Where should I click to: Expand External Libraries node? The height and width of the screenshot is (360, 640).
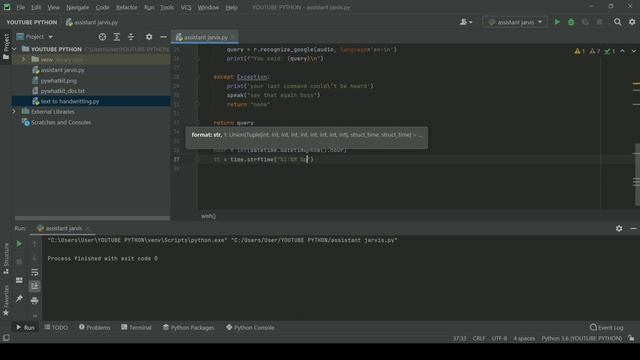coord(14,111)
